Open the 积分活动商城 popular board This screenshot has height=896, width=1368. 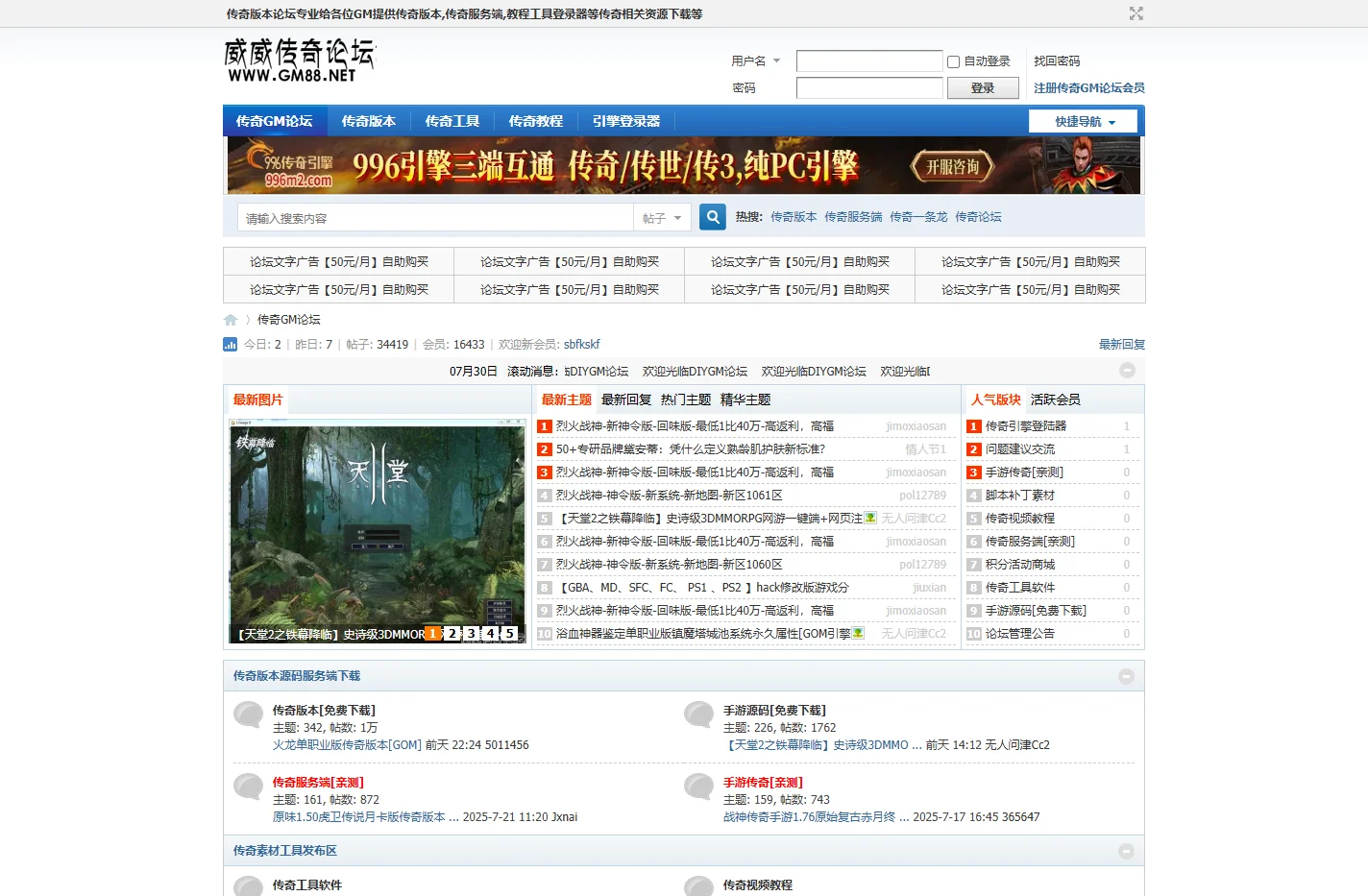1020,564
